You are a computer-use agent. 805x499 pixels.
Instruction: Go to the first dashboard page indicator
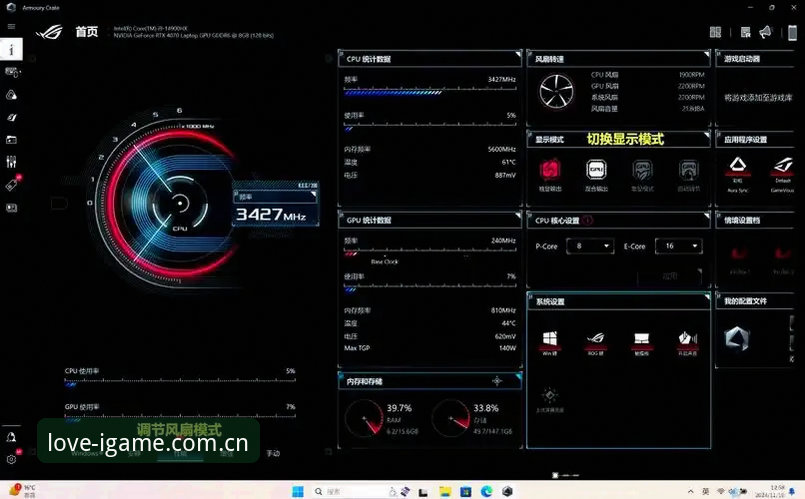click(x=555, y=475)
